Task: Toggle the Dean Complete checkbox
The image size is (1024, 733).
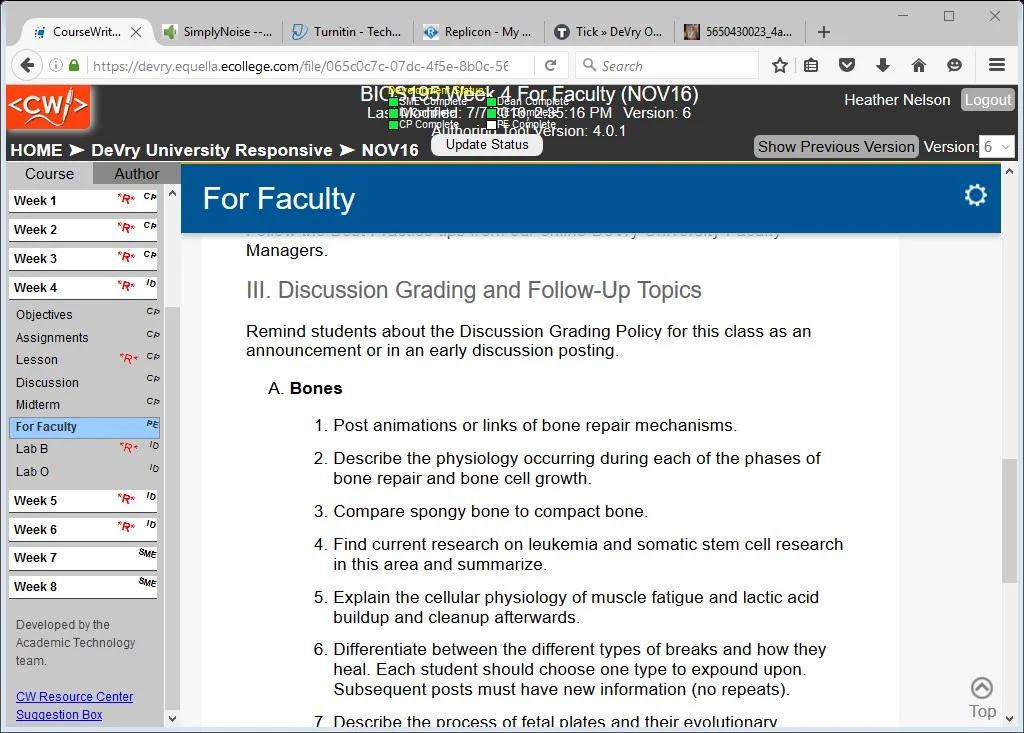Action: click(x=491, y=102)
